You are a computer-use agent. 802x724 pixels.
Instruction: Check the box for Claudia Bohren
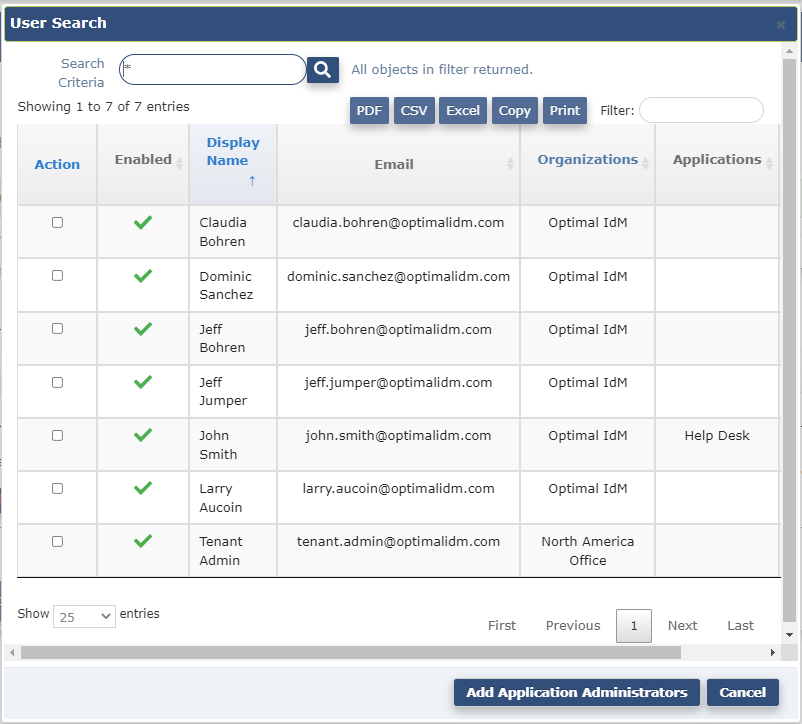[57, 222]
